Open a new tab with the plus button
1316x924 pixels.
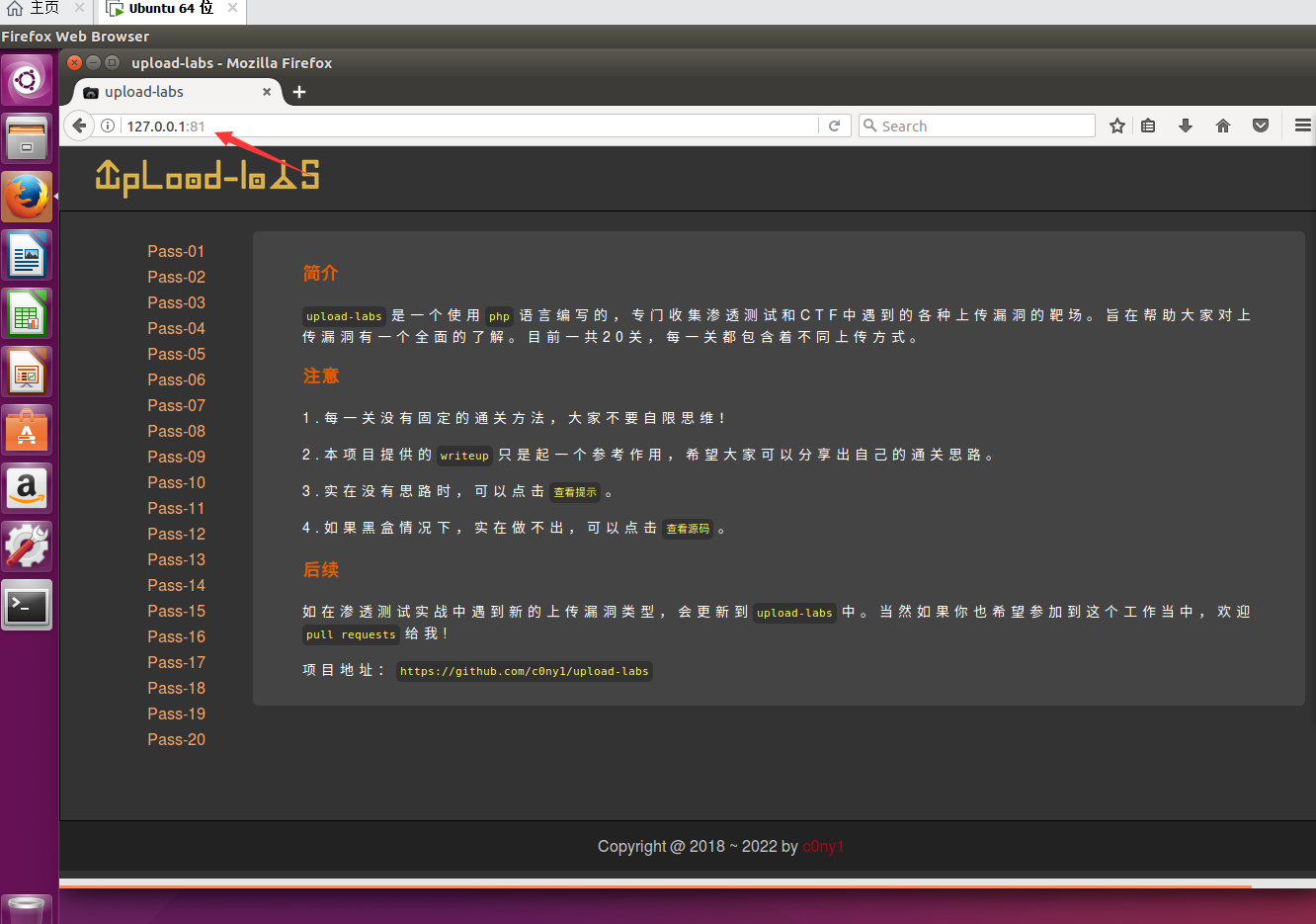pyautogui.click(x=299, y=92)
